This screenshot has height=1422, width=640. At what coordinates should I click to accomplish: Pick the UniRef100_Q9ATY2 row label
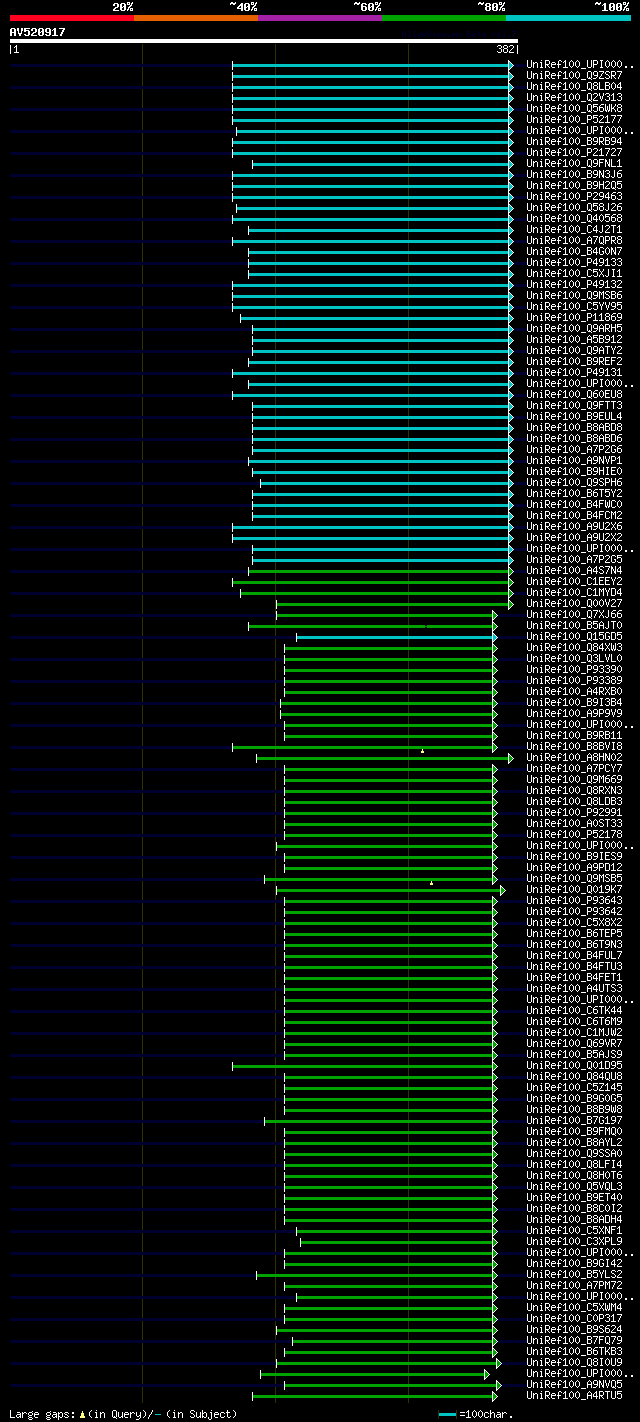574,351
